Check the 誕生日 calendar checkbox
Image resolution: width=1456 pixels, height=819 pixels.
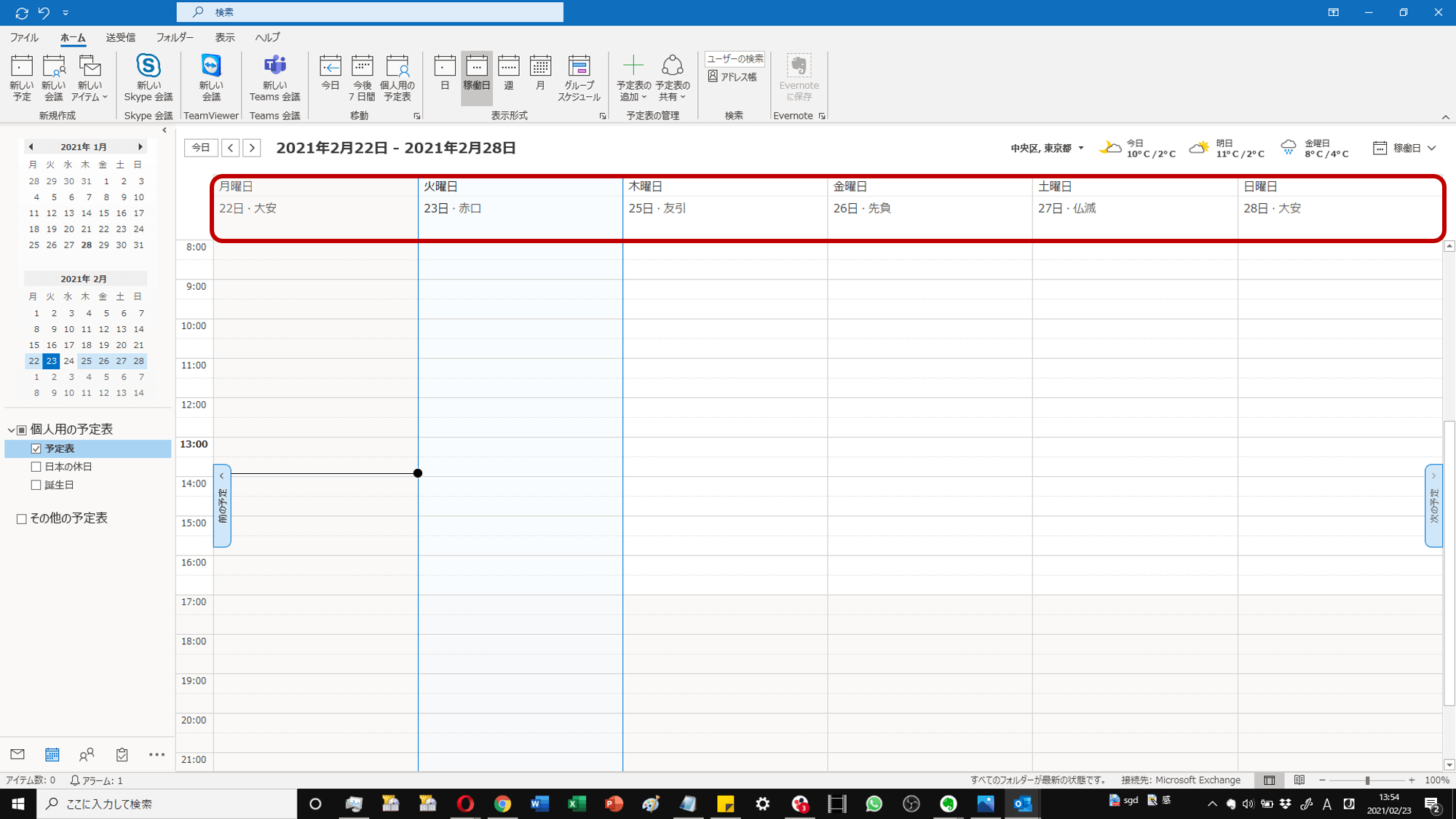point(36,486)
